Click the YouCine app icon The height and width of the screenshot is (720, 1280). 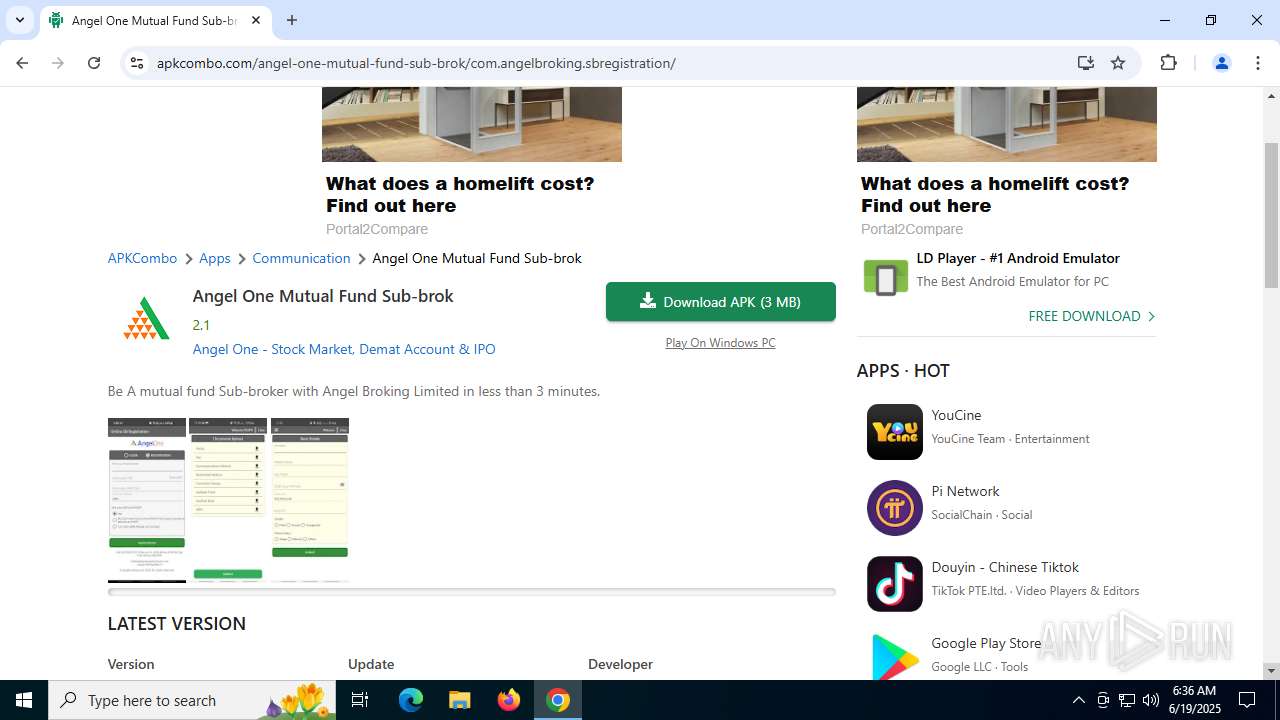point(895,432)
